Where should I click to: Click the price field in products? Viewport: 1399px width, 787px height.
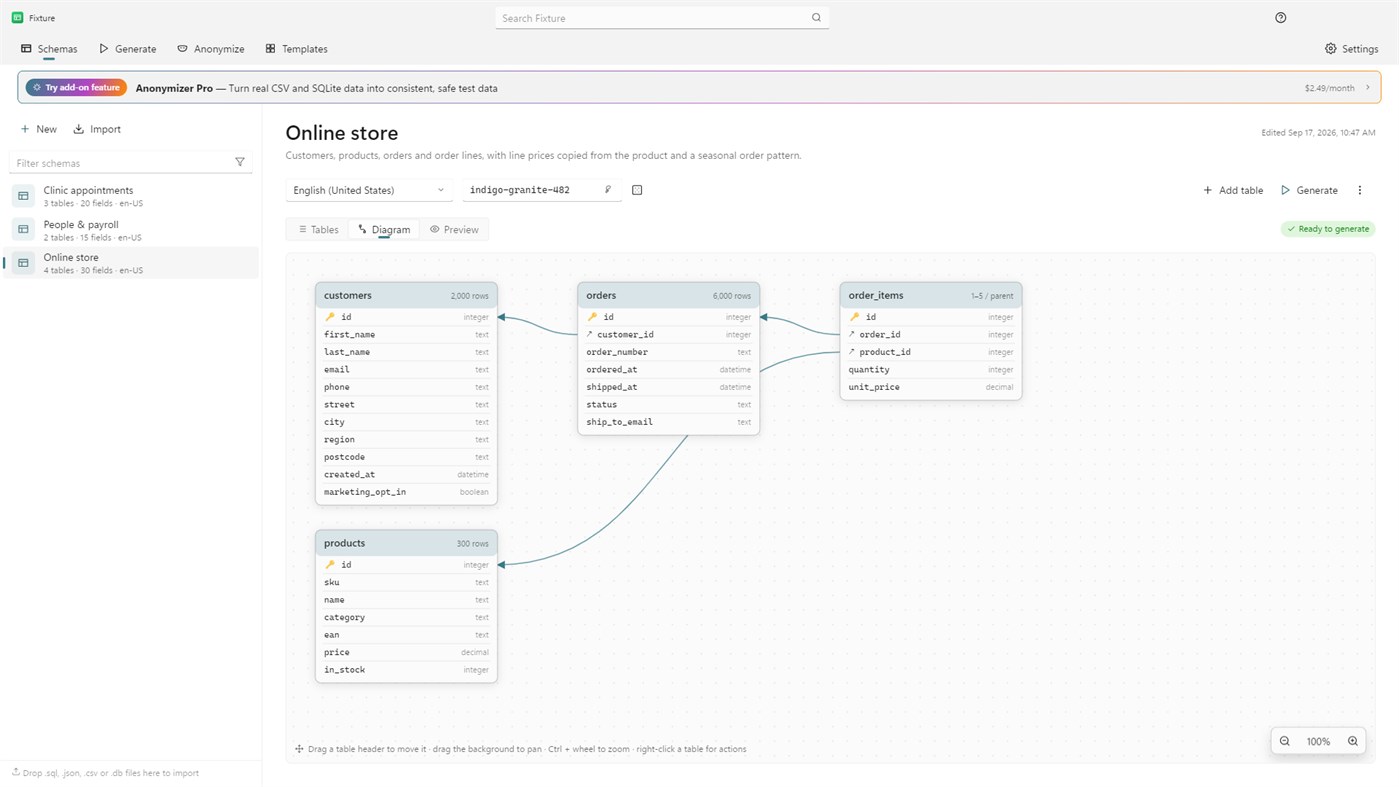406,652
